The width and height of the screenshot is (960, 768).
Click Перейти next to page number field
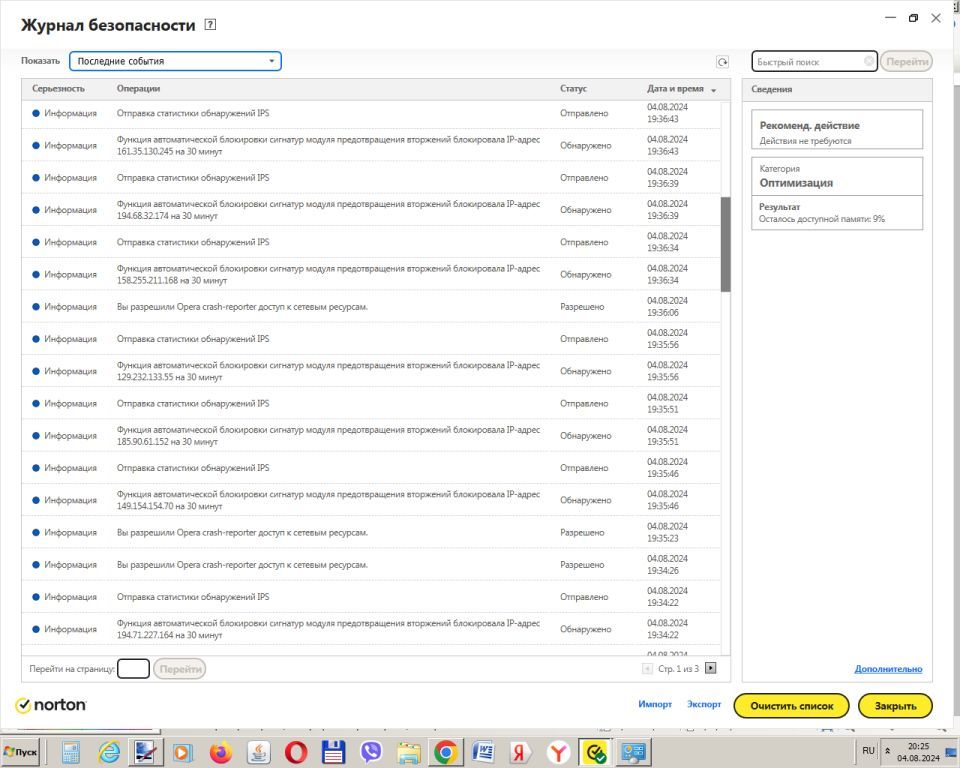pos(179,669)
